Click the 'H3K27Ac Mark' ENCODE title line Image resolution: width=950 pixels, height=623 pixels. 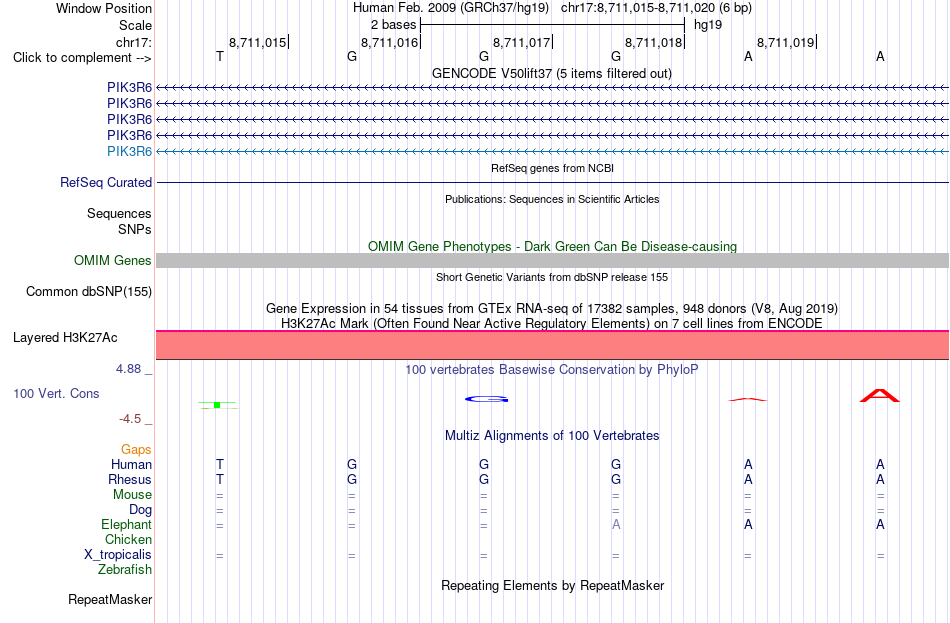(x=552, y=324)
